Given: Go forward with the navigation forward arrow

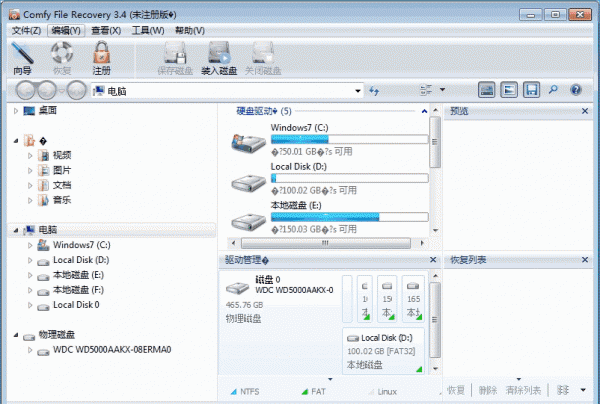Looking at the screenshot, I should (47, 91).
